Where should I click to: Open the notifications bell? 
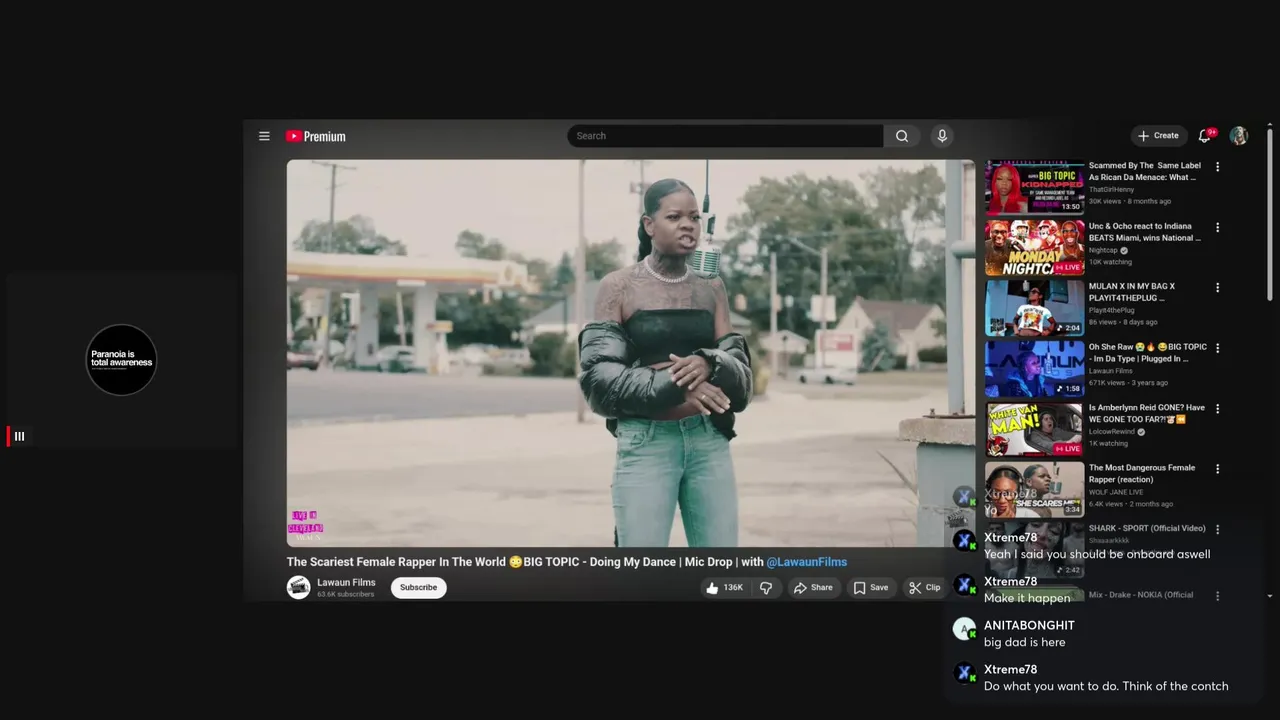point(1205,136)
